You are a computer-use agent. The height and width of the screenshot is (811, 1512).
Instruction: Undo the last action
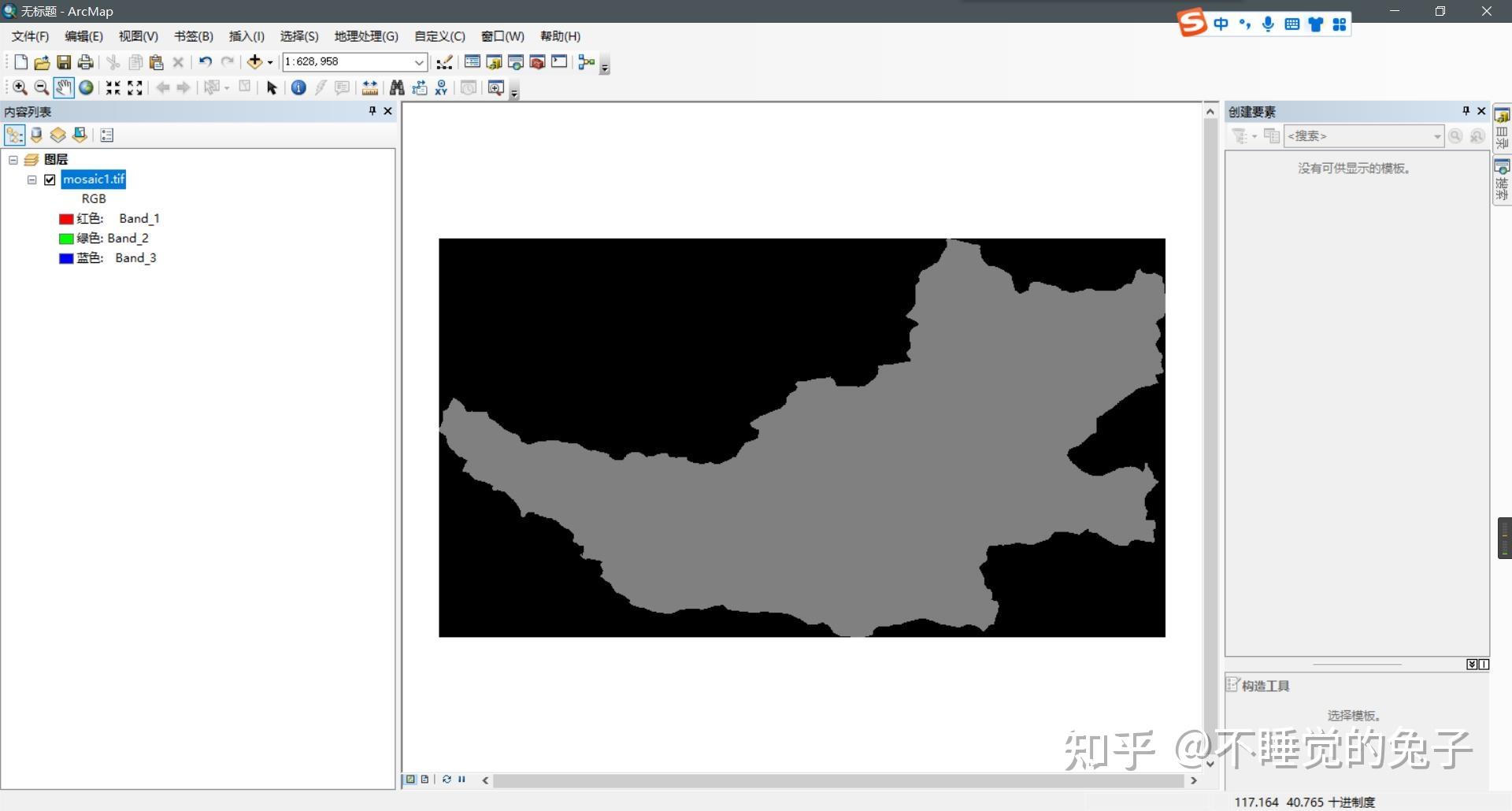tap(206, 62)
